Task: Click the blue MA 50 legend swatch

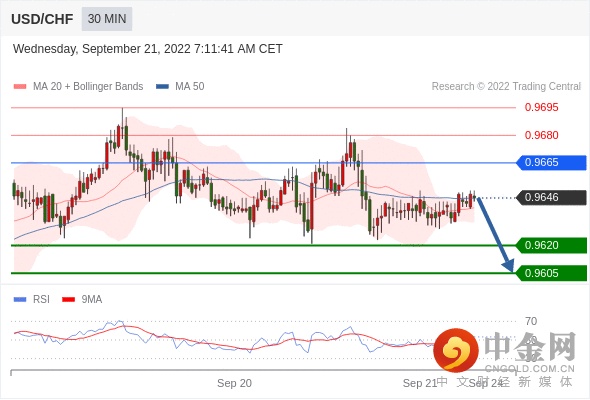Action: 162,87
